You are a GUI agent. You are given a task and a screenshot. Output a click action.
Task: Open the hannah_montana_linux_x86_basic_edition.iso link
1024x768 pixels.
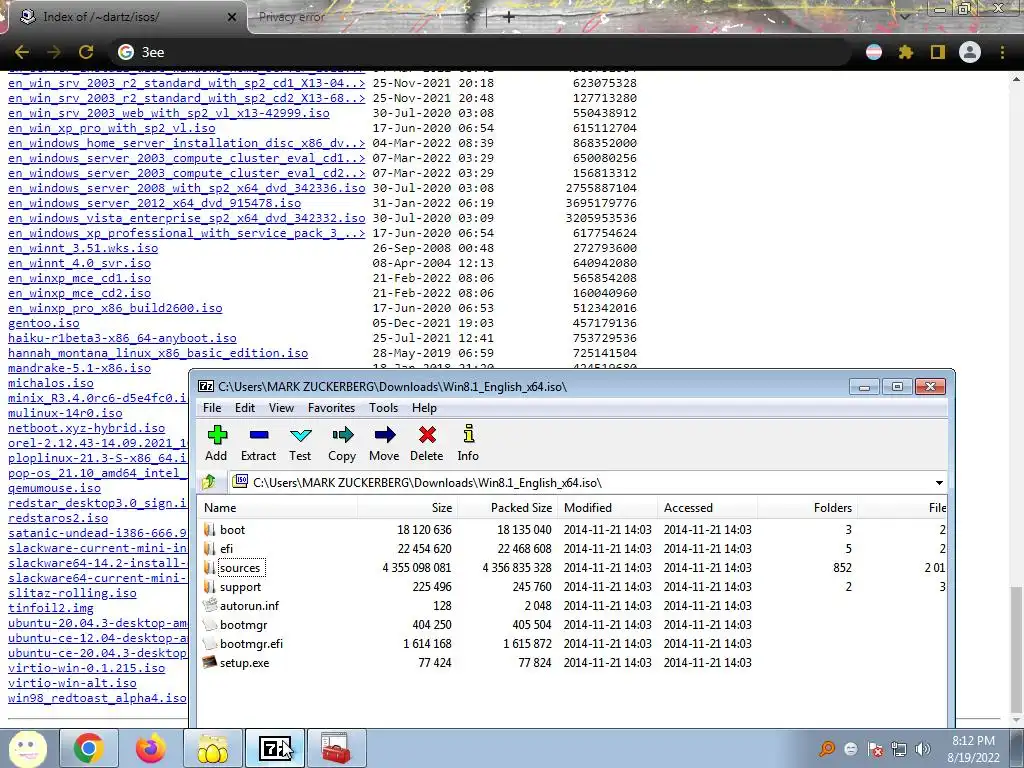click(158, 353)
